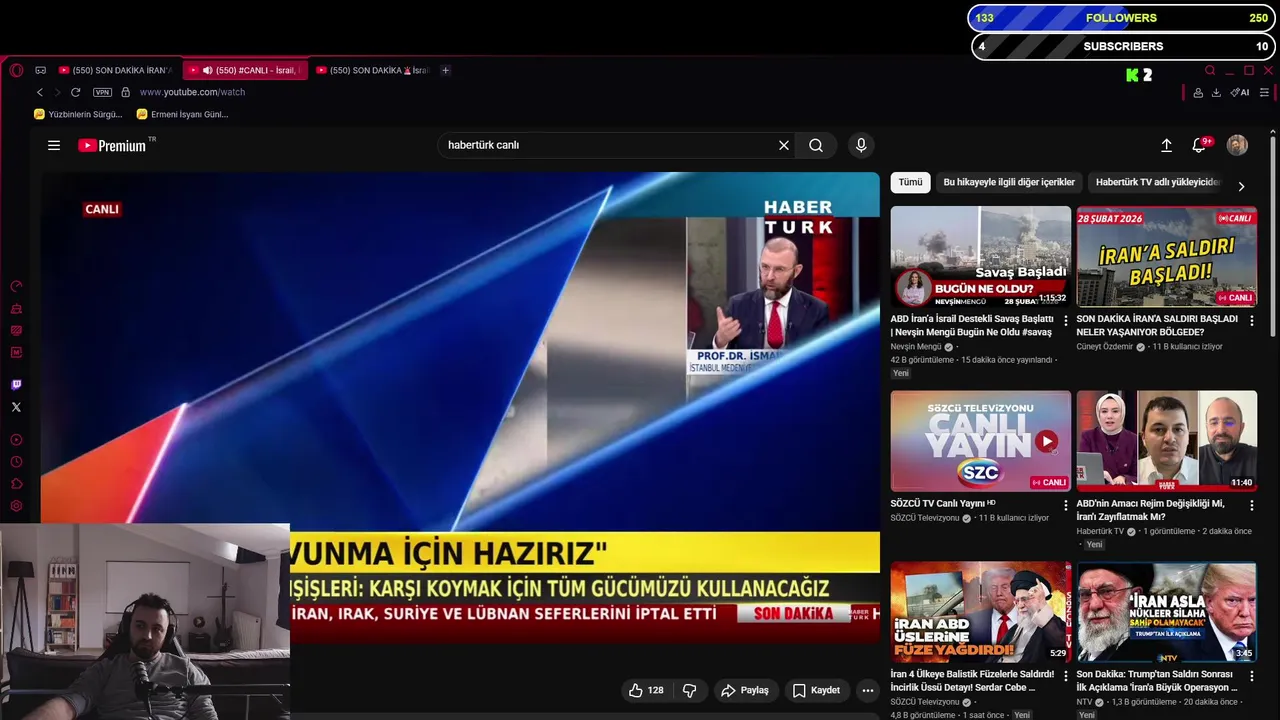This screenshot has width=1280, height=720.
Task: Share video with Paylaş button
Action: [745, 690]
